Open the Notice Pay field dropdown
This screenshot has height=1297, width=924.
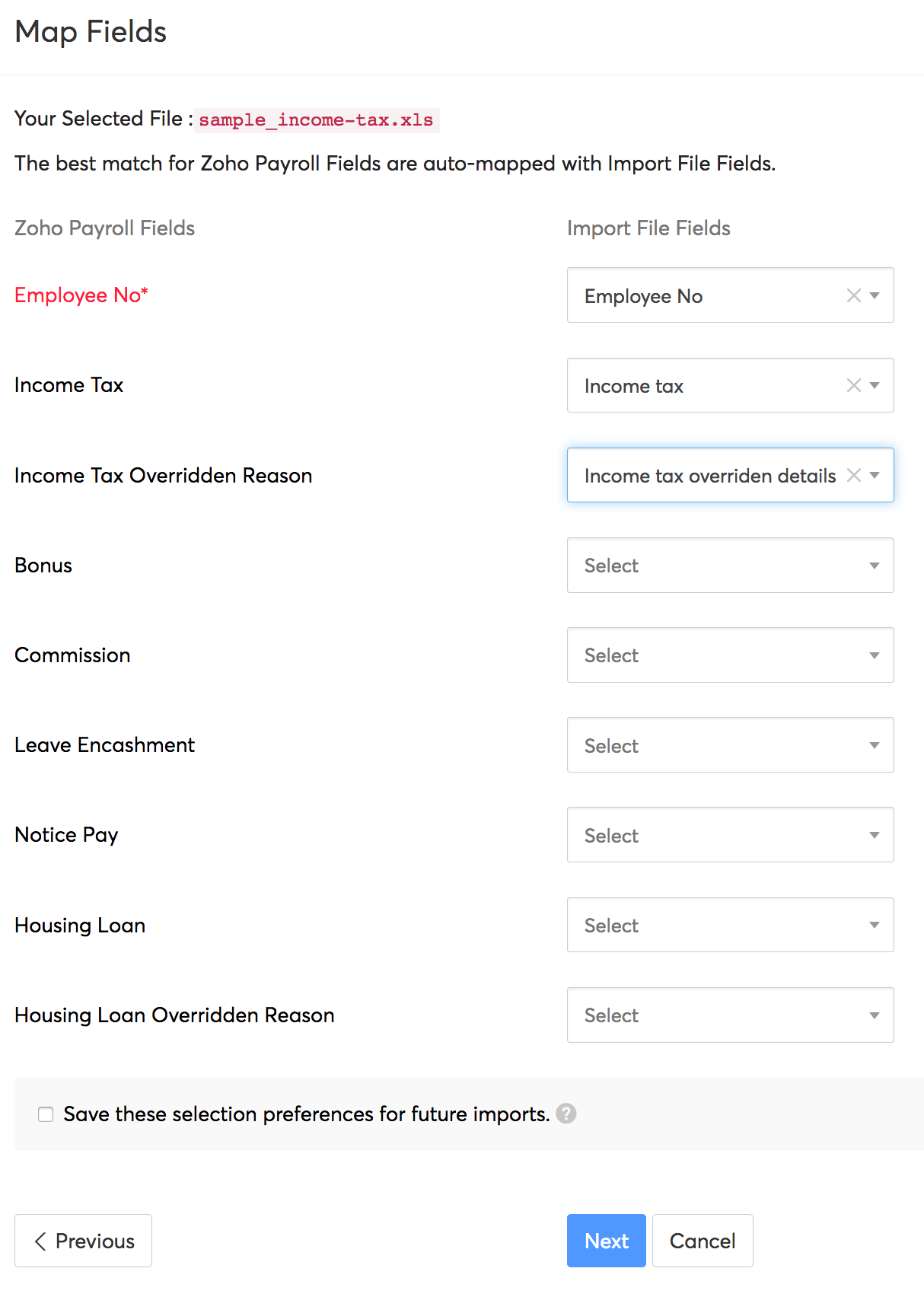(730, 835)
